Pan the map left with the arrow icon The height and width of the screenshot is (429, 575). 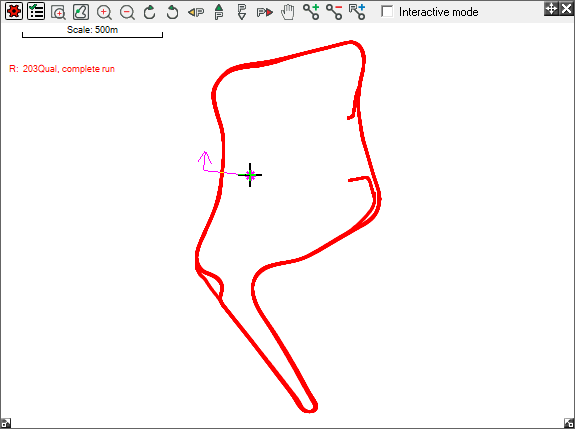coord(196,12)
